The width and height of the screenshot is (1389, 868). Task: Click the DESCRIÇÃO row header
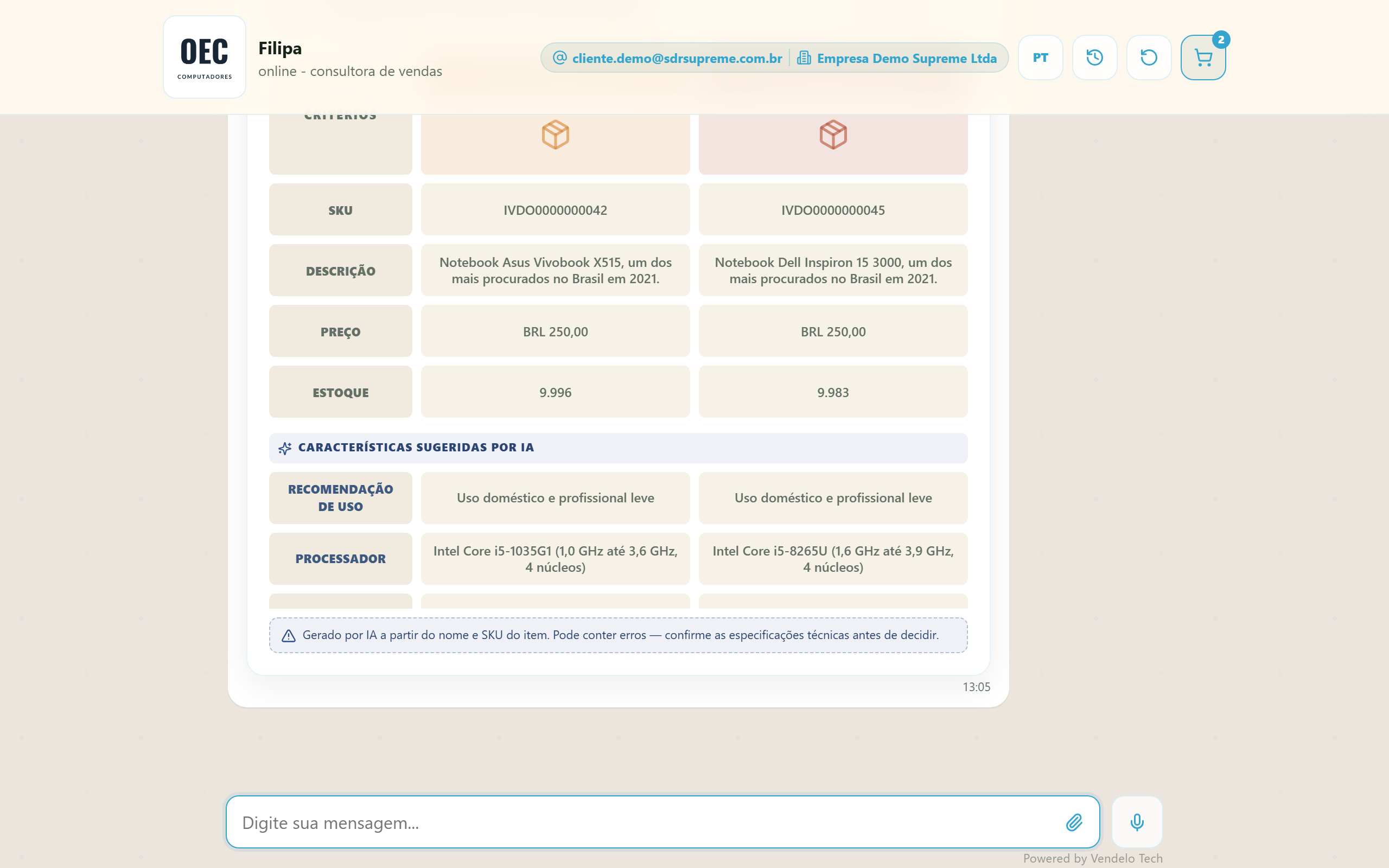(340, 270)
